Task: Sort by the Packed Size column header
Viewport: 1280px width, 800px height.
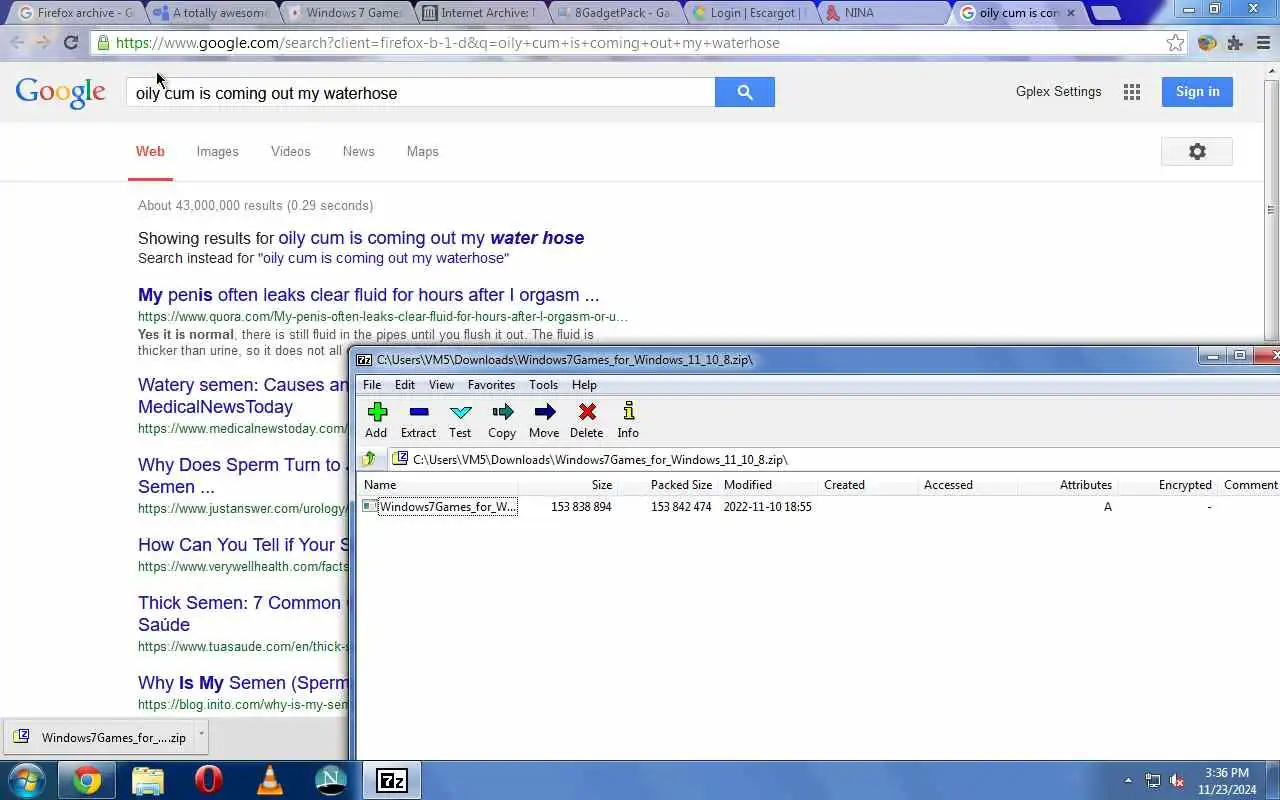Action: (681, 485)
